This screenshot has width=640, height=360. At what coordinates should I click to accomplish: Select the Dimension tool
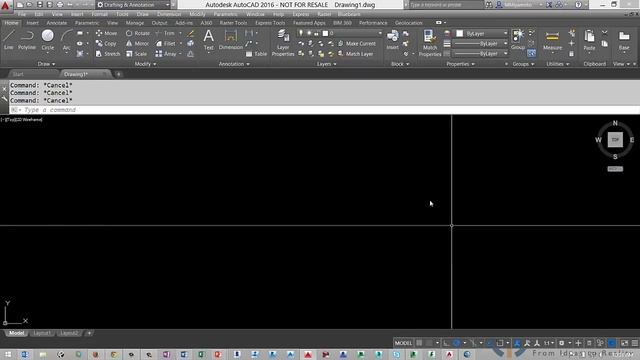point(231,40)
